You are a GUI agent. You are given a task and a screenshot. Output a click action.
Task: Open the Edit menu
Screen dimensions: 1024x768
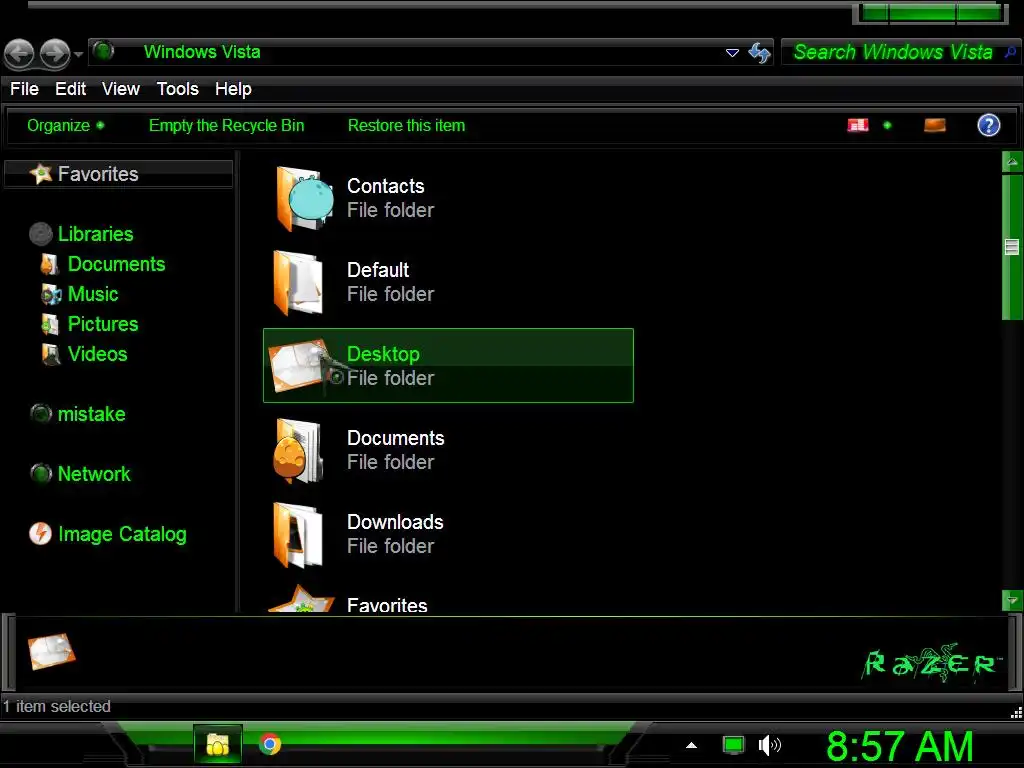[x=71, y=89]
